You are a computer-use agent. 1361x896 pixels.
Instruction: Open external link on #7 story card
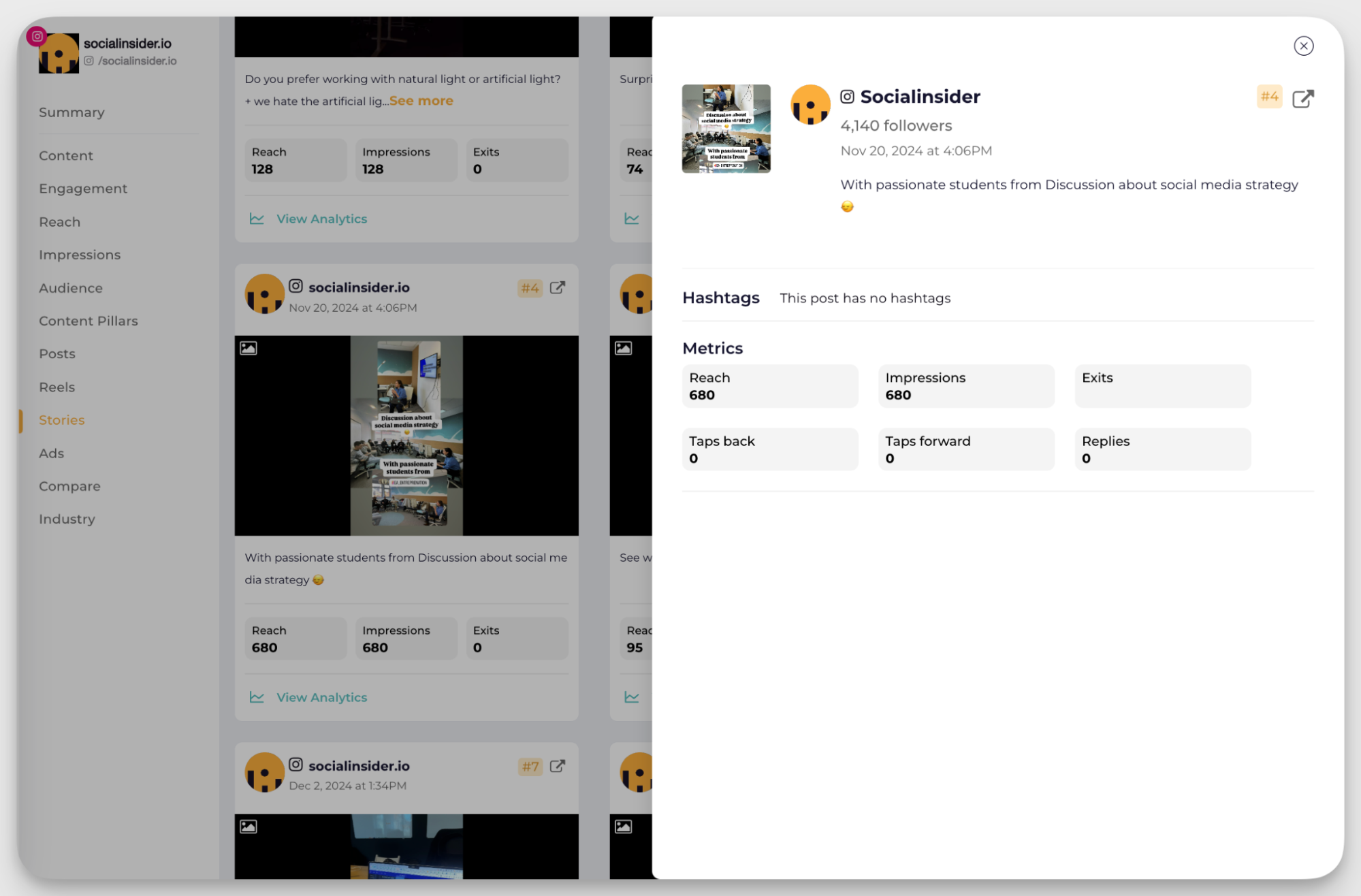[x=557, y=767]
